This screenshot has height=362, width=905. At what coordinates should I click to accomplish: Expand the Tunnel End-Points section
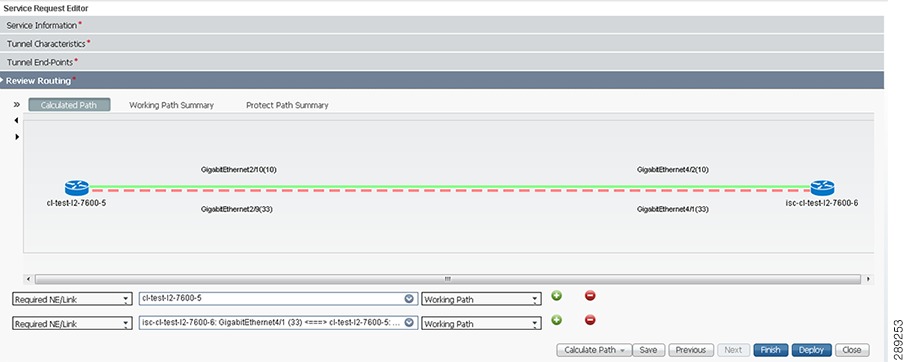(442, 62)
